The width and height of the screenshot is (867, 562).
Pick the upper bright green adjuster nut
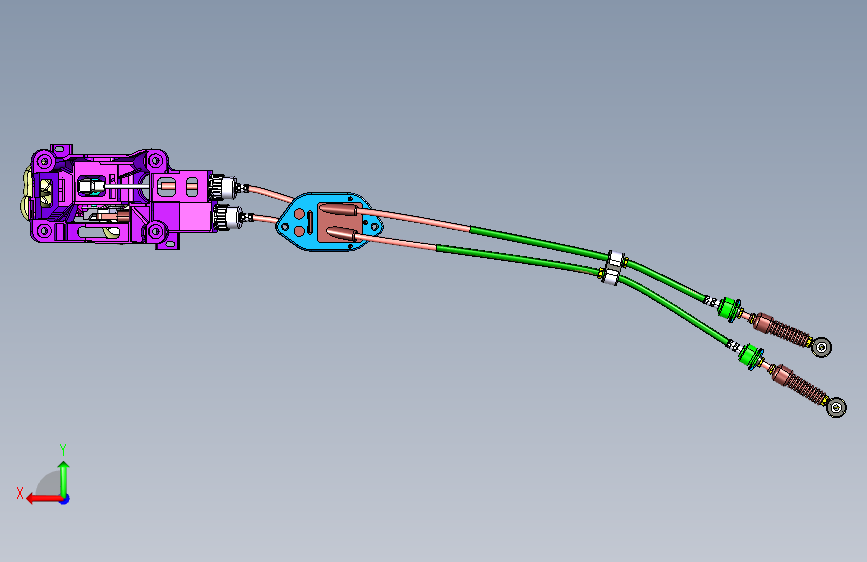point(730,309)
